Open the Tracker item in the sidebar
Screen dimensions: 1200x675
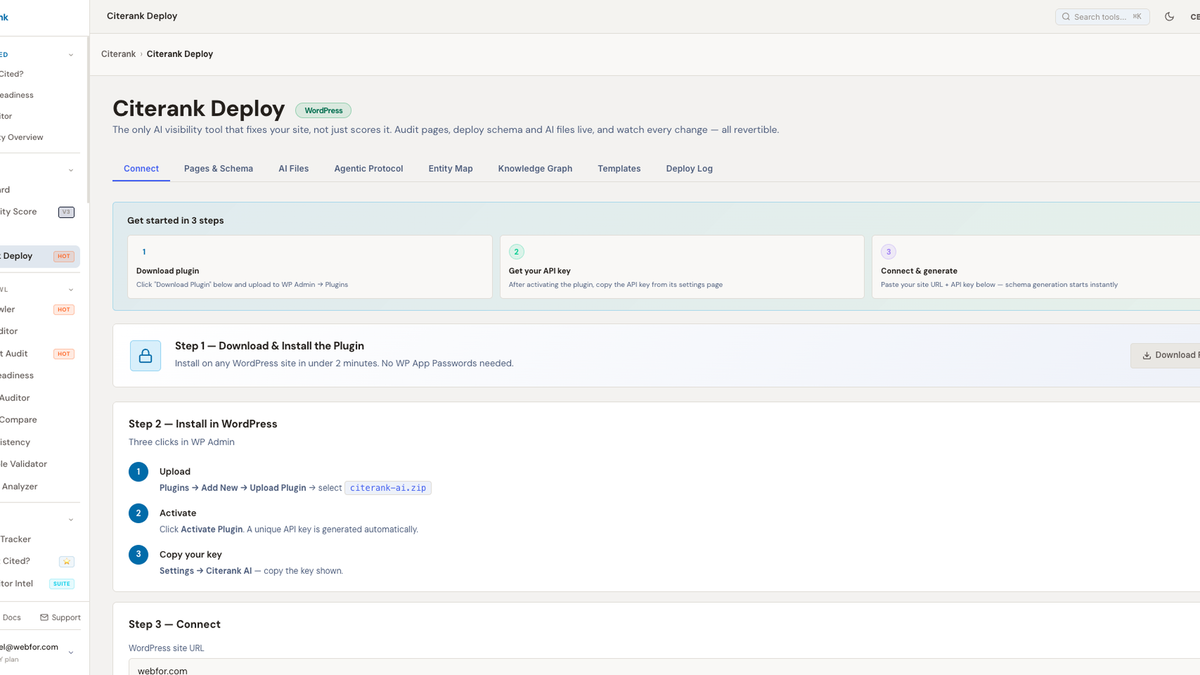(40, 539)
